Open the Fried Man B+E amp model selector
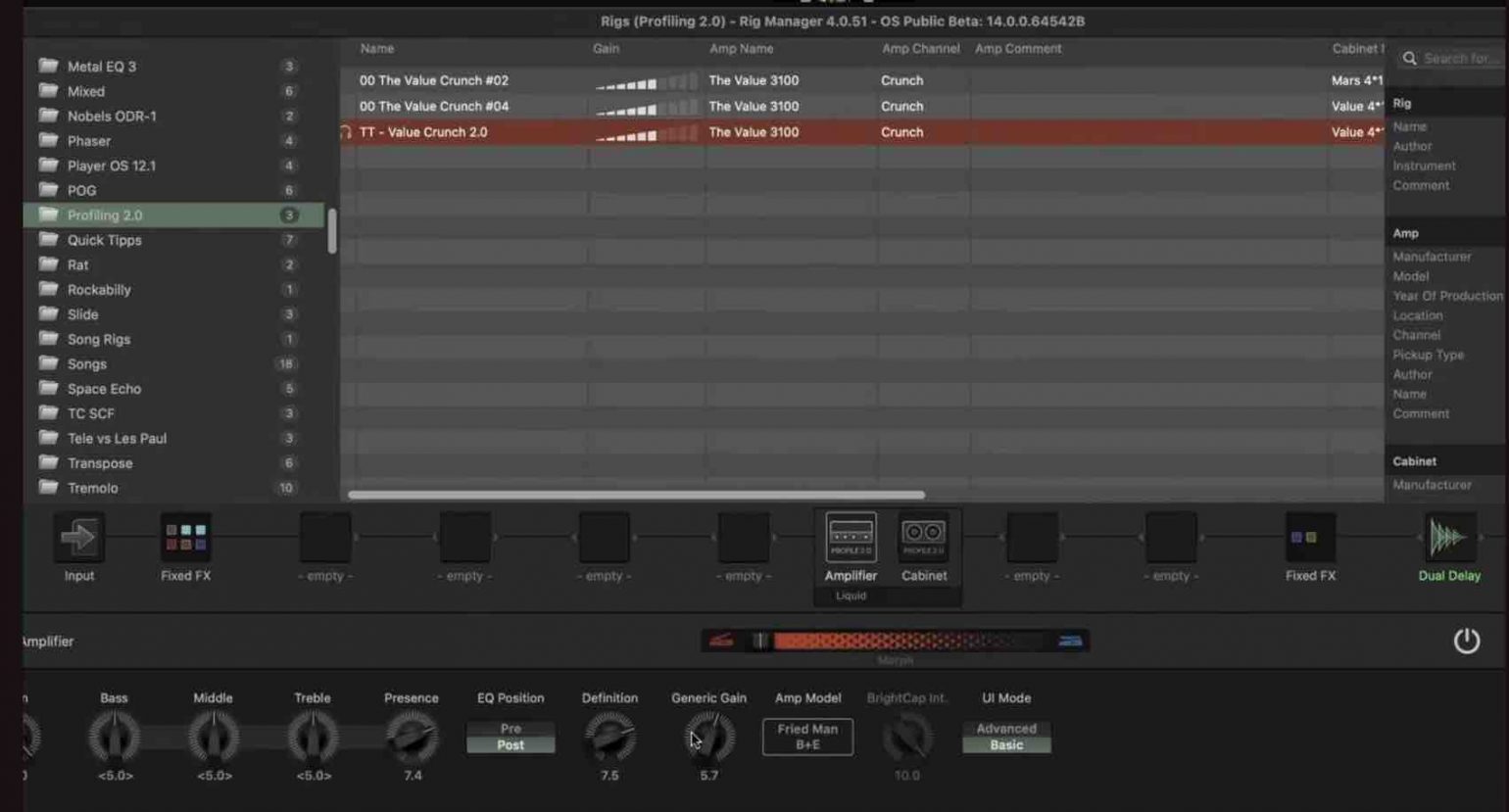 [x=806, y=736]
